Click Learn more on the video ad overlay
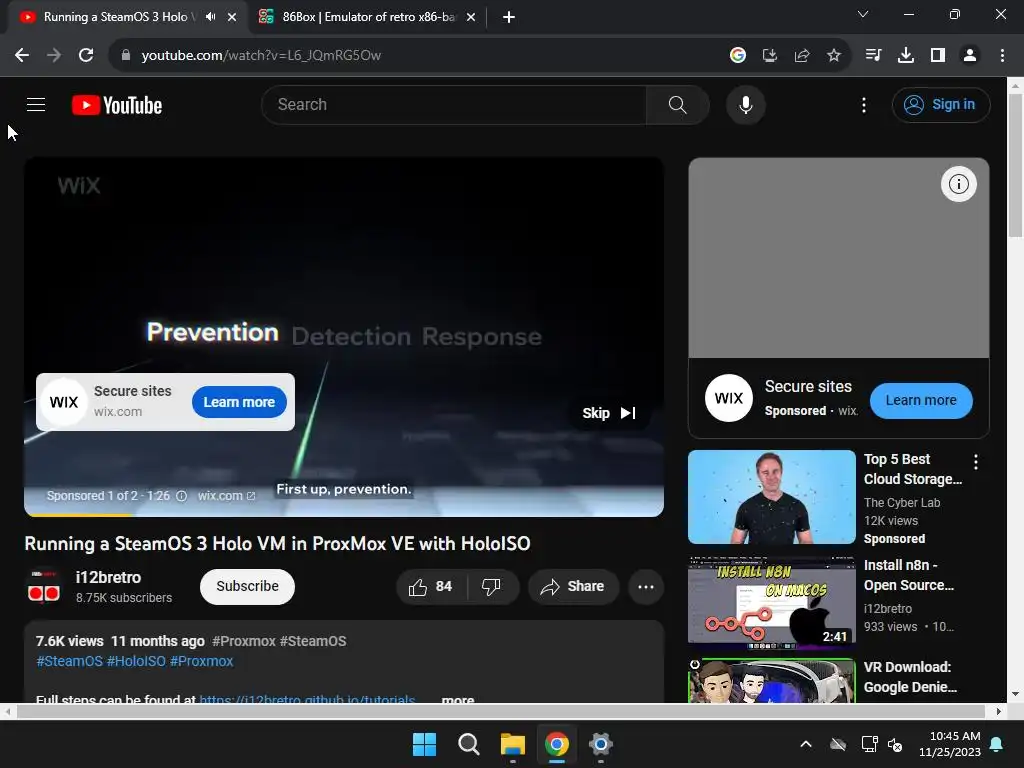1024x768 pixels. point(239,402)
